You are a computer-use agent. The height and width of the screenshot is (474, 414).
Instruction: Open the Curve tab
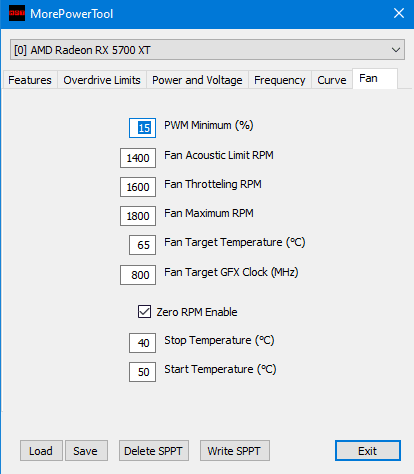(x=332, y=80)
